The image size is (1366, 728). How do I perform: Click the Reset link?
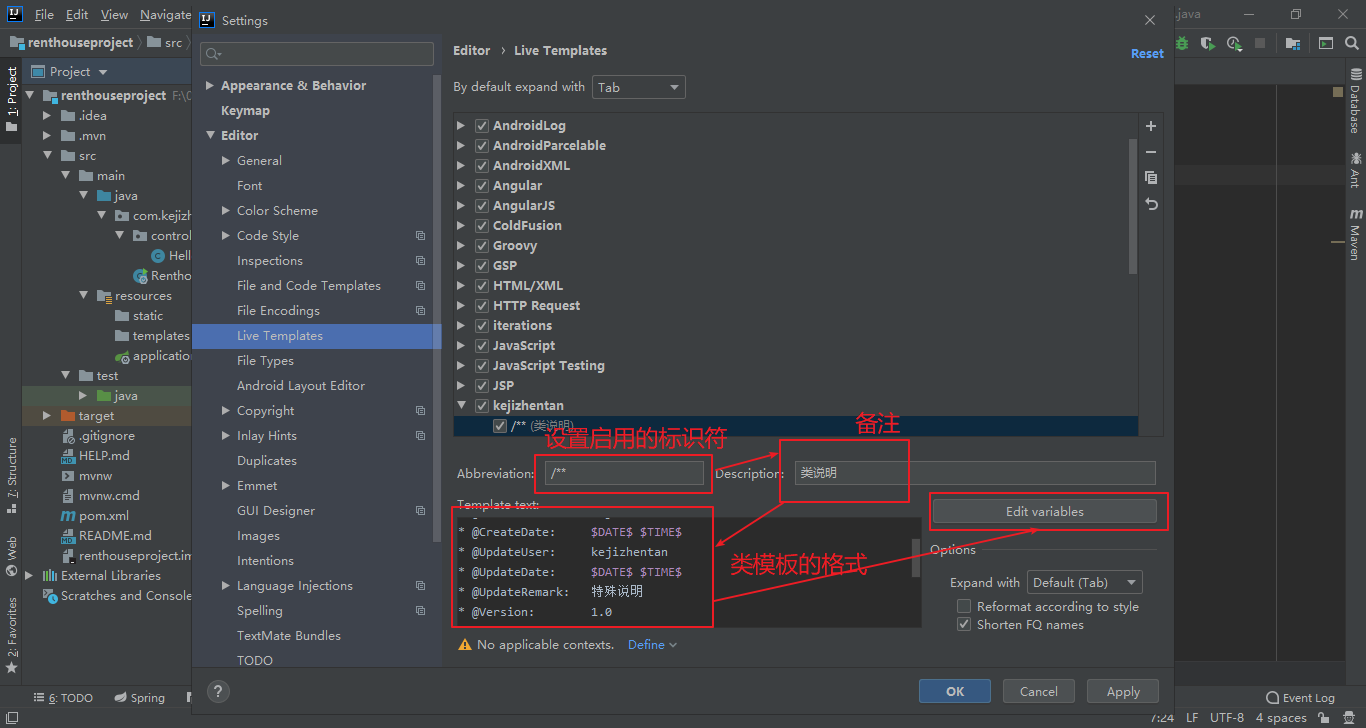click(1147, 54)
